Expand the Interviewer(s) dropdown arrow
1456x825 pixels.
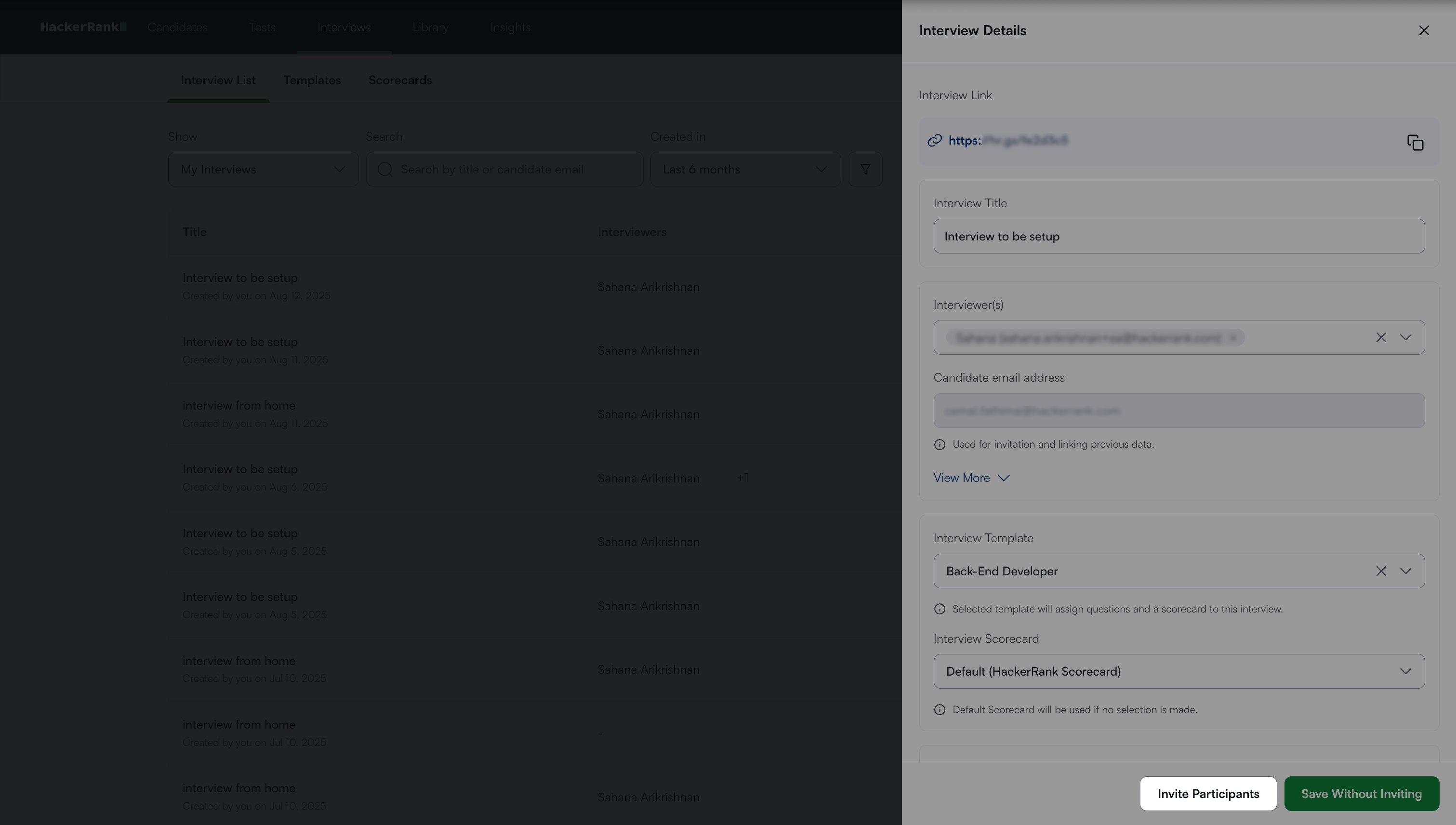pos(1405,338)
